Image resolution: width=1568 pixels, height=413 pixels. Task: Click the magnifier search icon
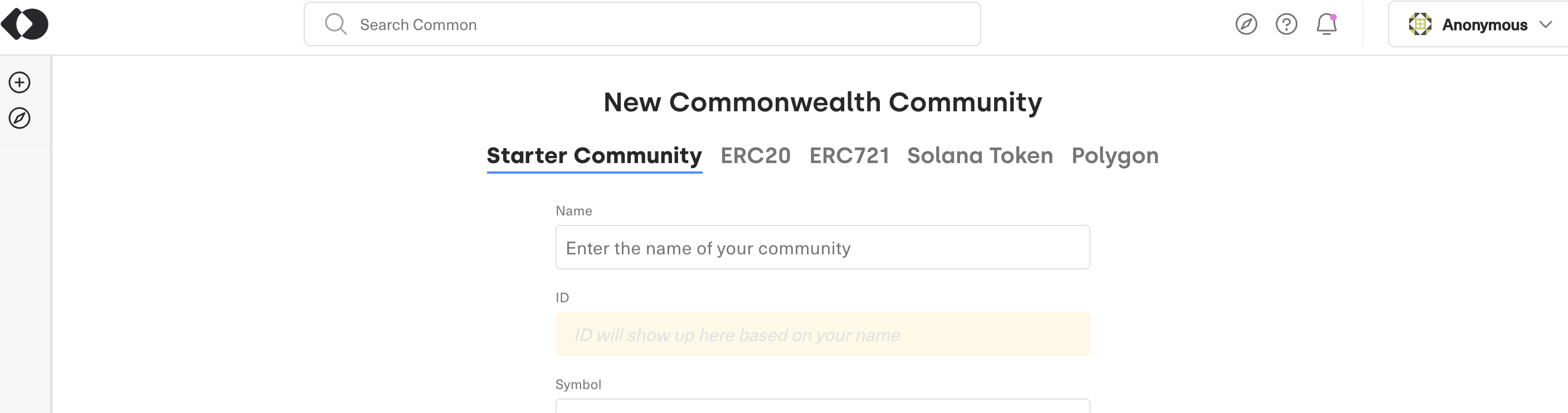[335, 24]
